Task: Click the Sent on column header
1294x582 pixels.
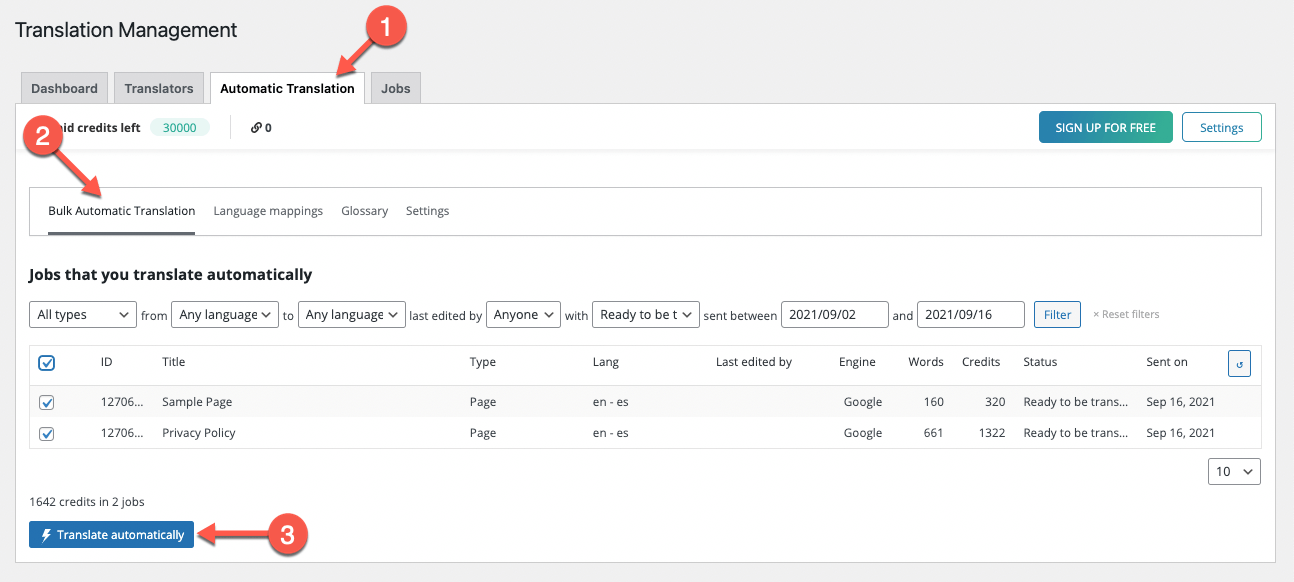Action: 1167,362
